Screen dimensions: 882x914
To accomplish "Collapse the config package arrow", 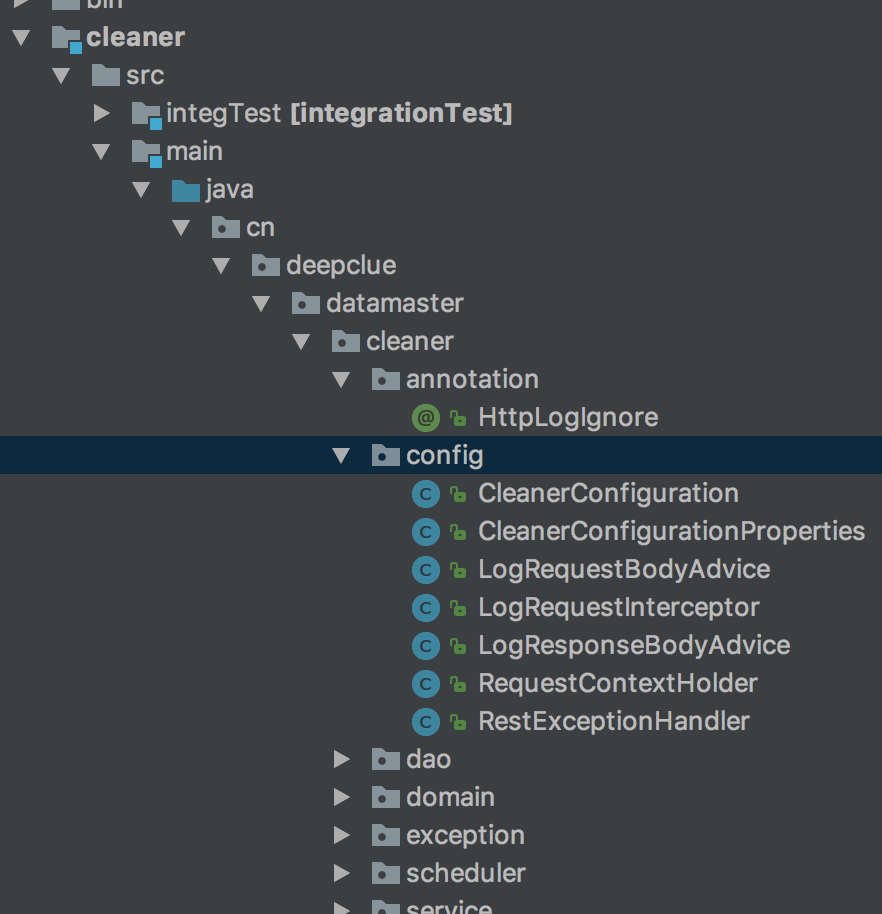I will click(341, 456).
